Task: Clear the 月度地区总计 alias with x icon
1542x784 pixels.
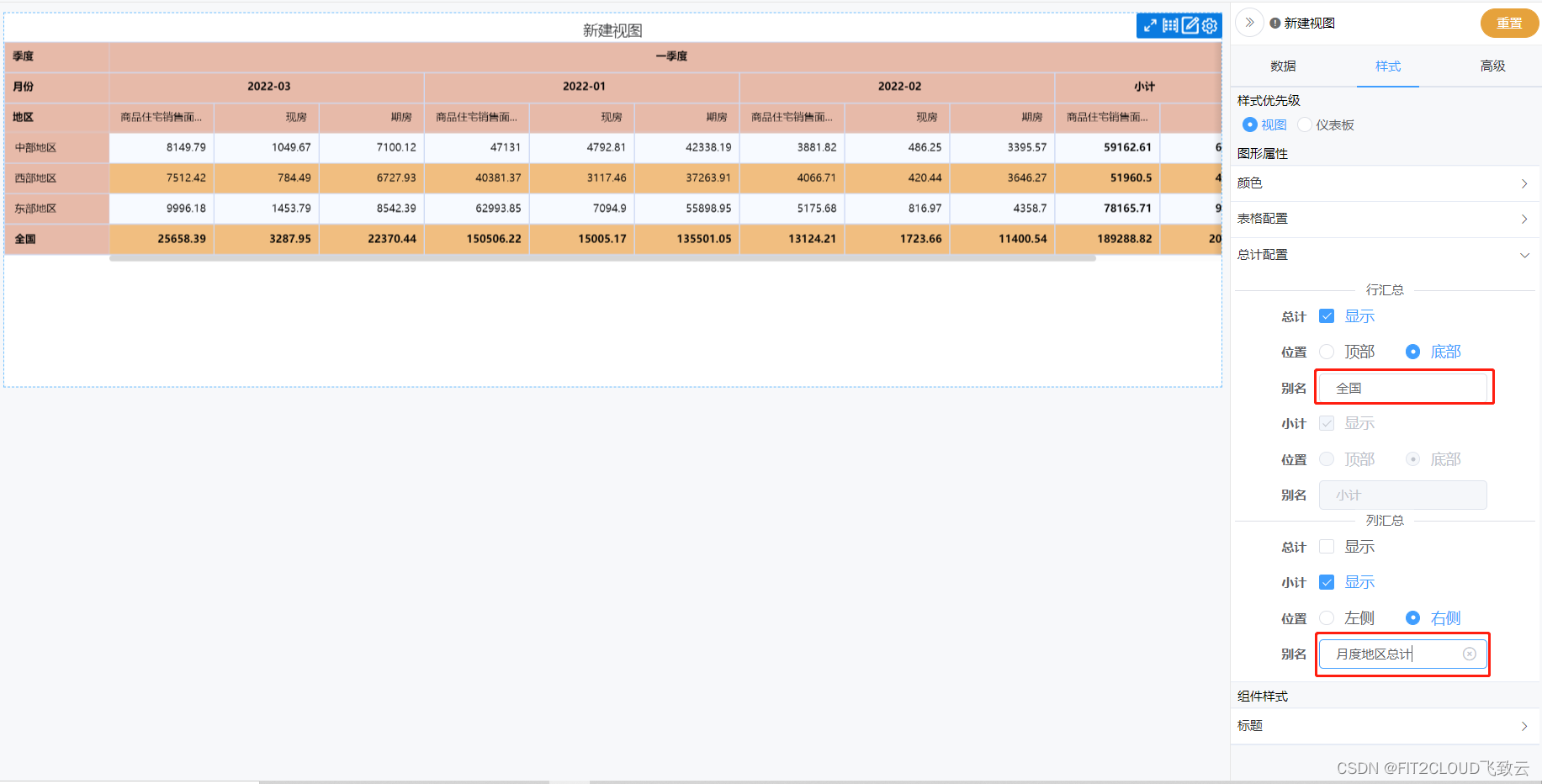Action: pyautogui.click(x=1470, y=654)
